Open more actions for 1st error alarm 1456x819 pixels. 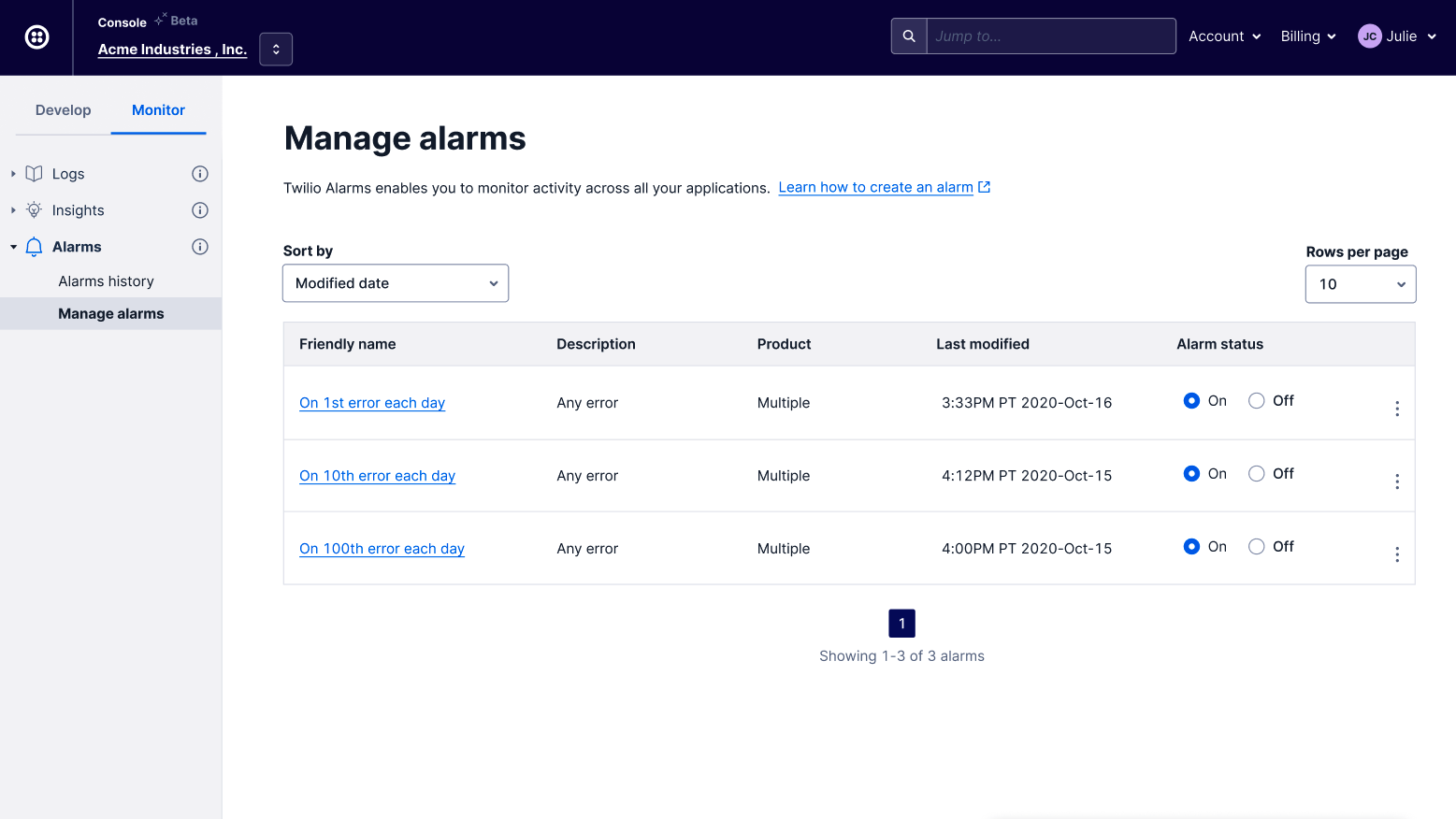[1397, 409]
